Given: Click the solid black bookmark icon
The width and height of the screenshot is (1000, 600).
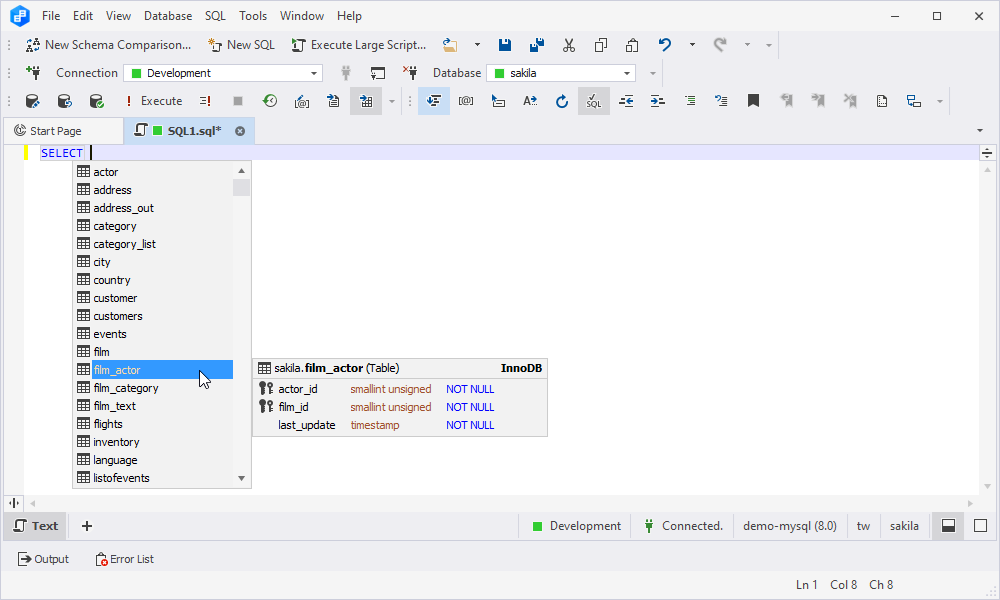Looking at the screenshot, I should [753, 101].
